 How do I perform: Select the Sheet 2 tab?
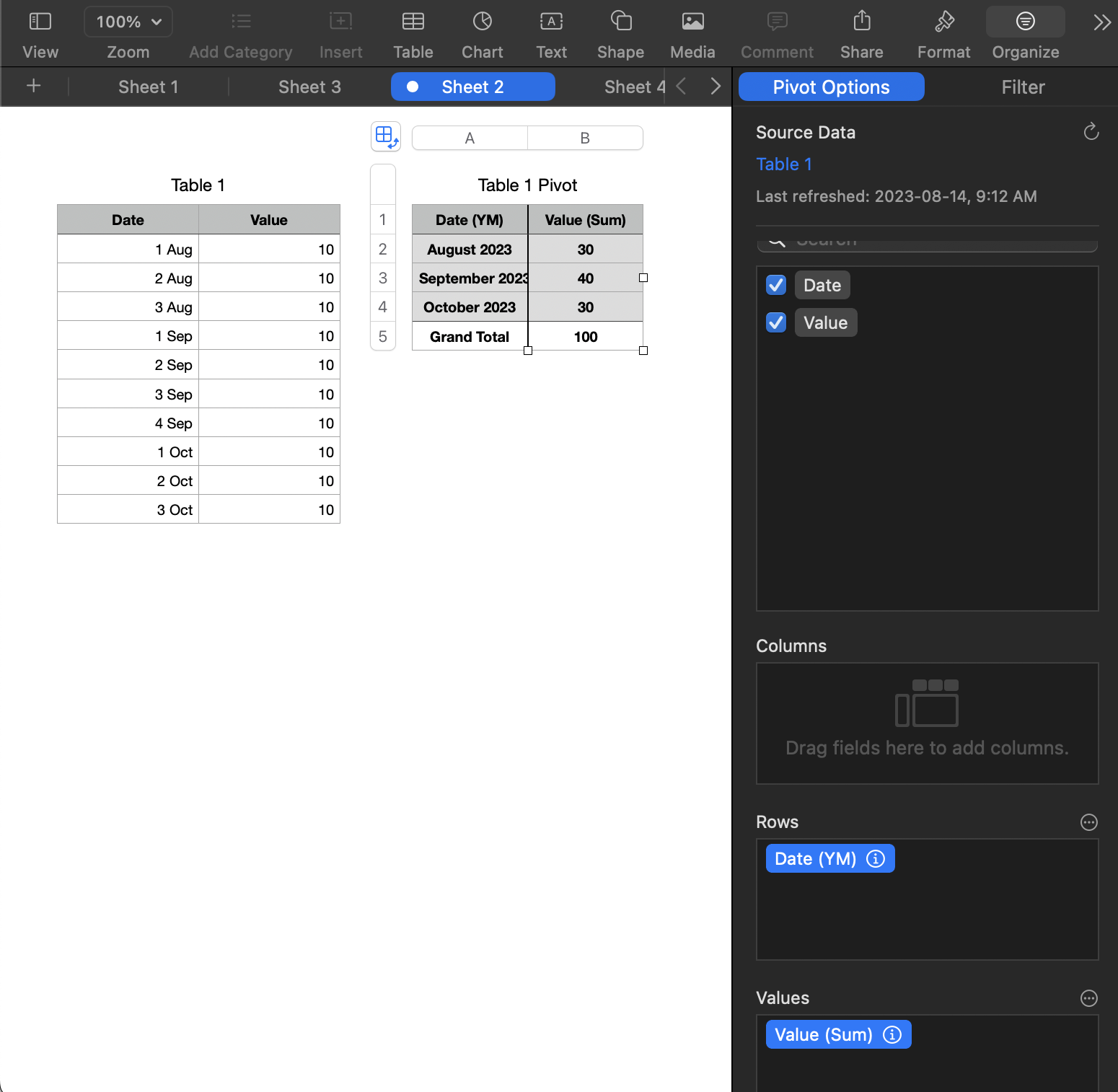[473, 87]
